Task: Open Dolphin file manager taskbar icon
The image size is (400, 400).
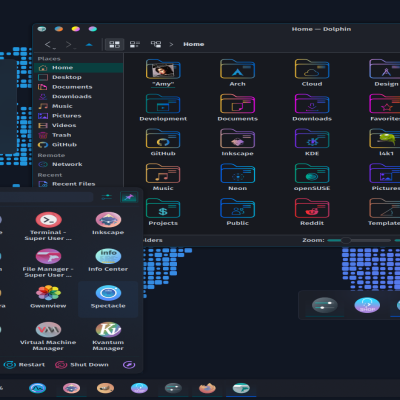Action: 241,388
